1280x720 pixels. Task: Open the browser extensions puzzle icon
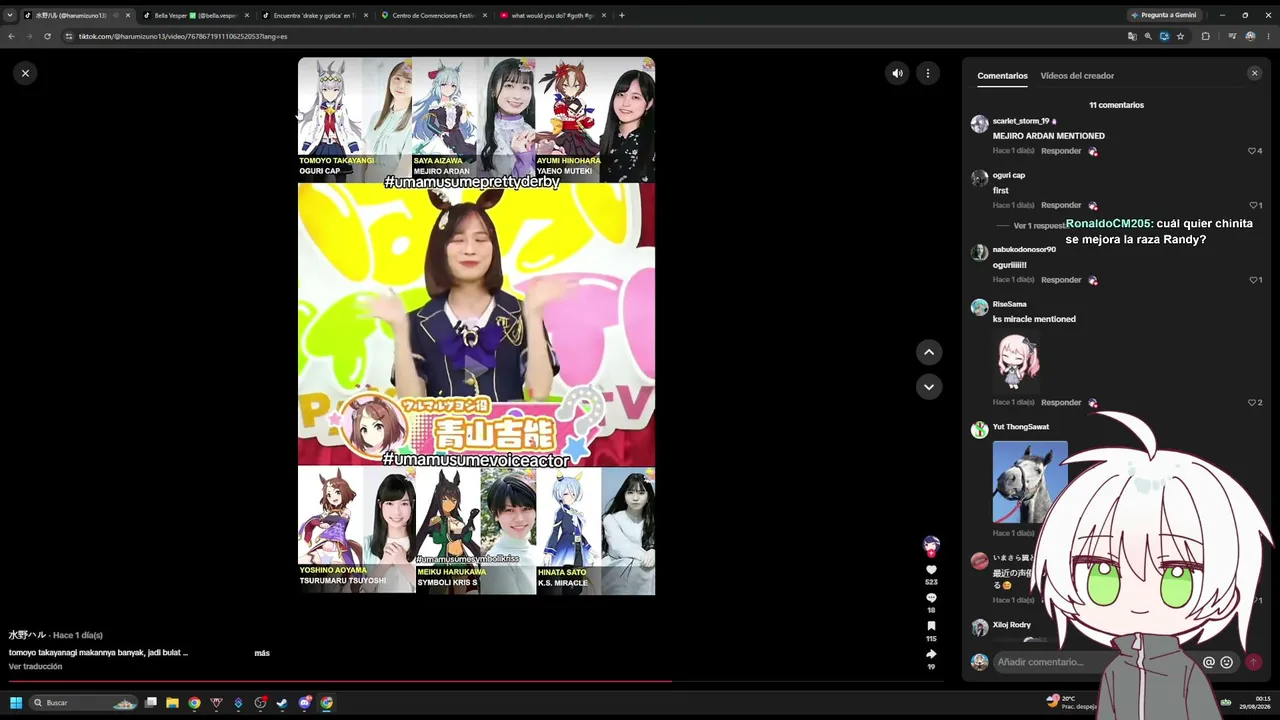pos(1205,36)
